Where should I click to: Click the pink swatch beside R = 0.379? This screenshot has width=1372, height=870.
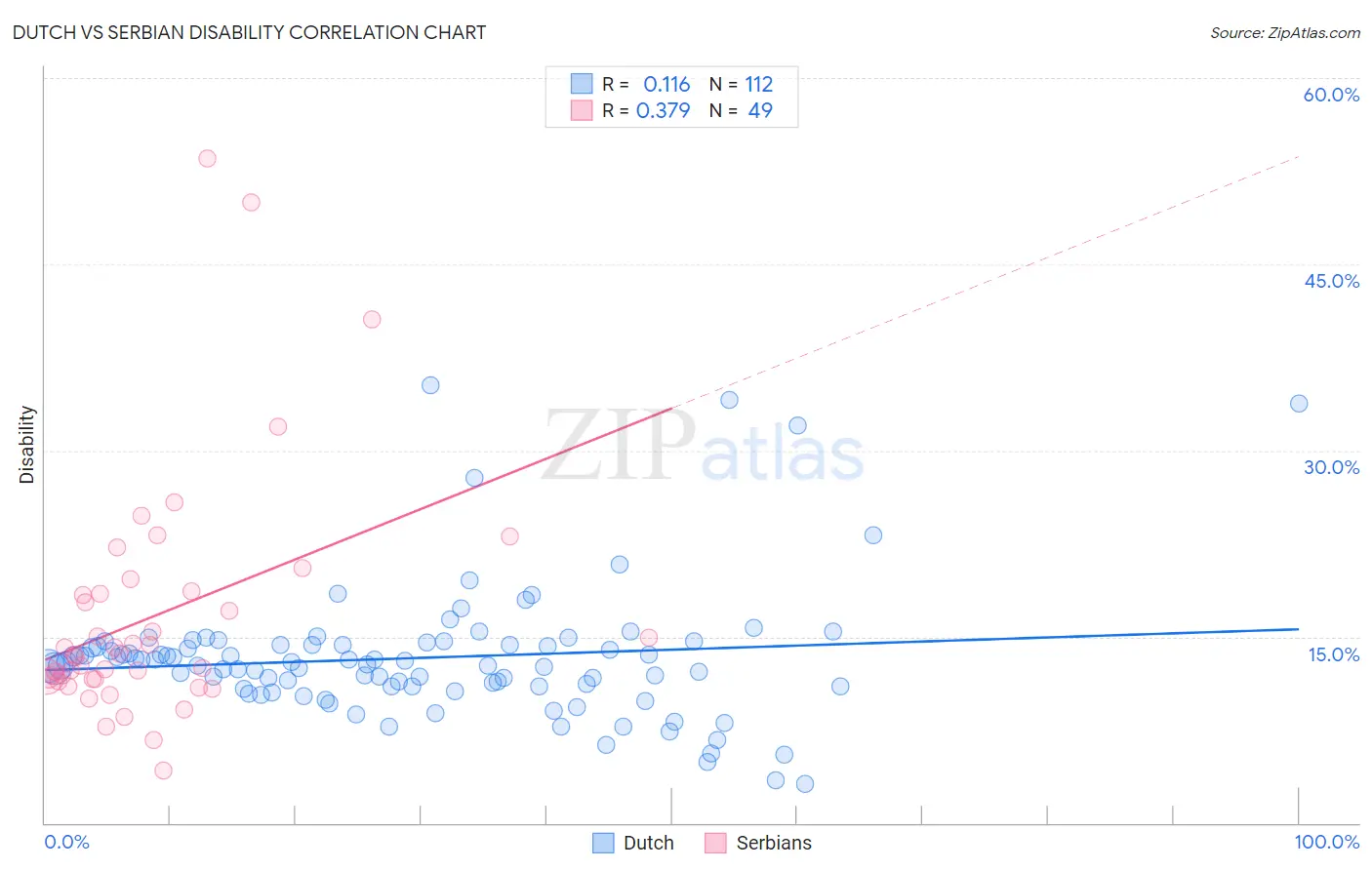(x=582, y=110)
